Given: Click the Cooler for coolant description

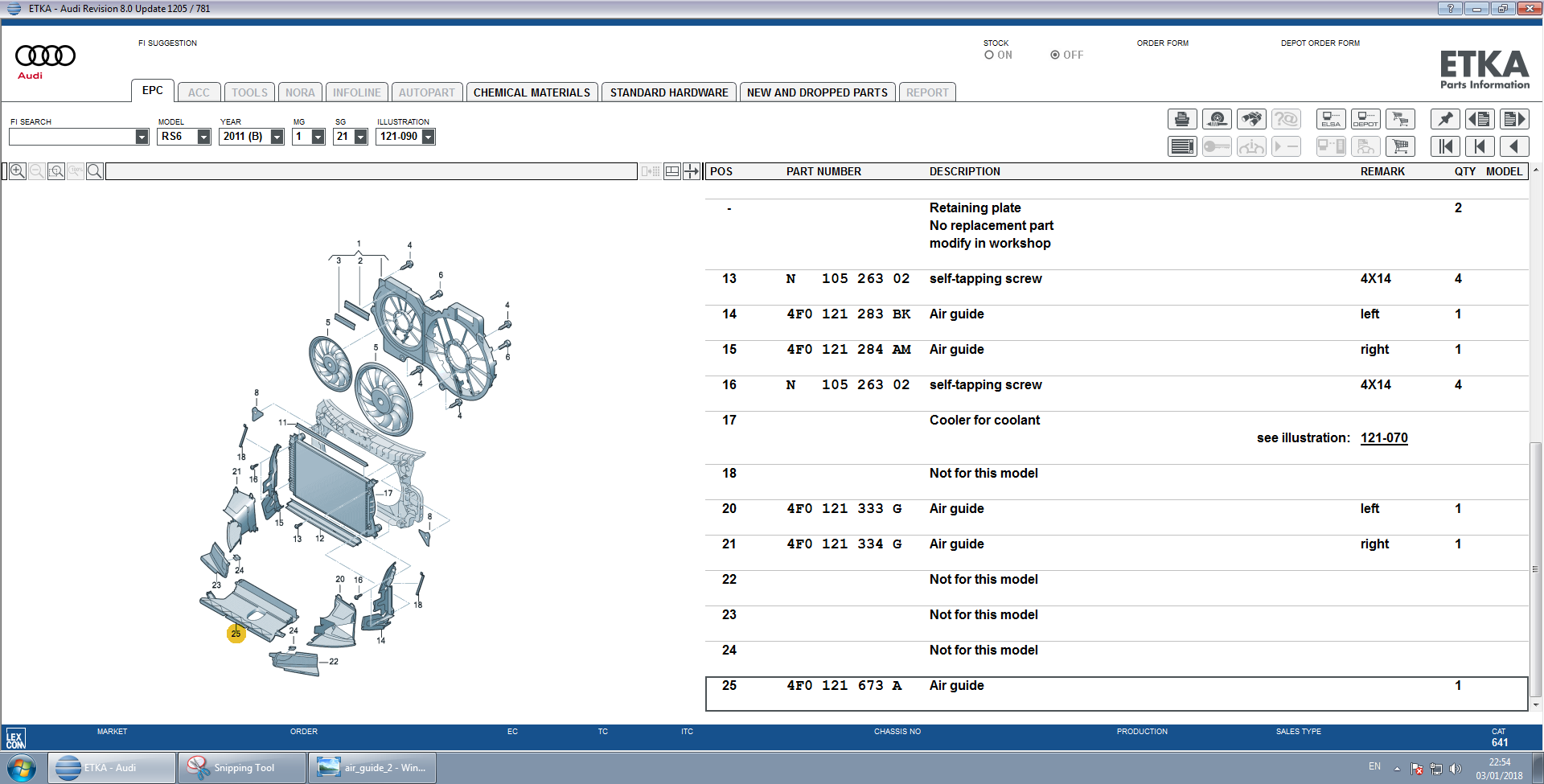Looking at the screenshot, I should pyautogui.click(x=984, y=420).
